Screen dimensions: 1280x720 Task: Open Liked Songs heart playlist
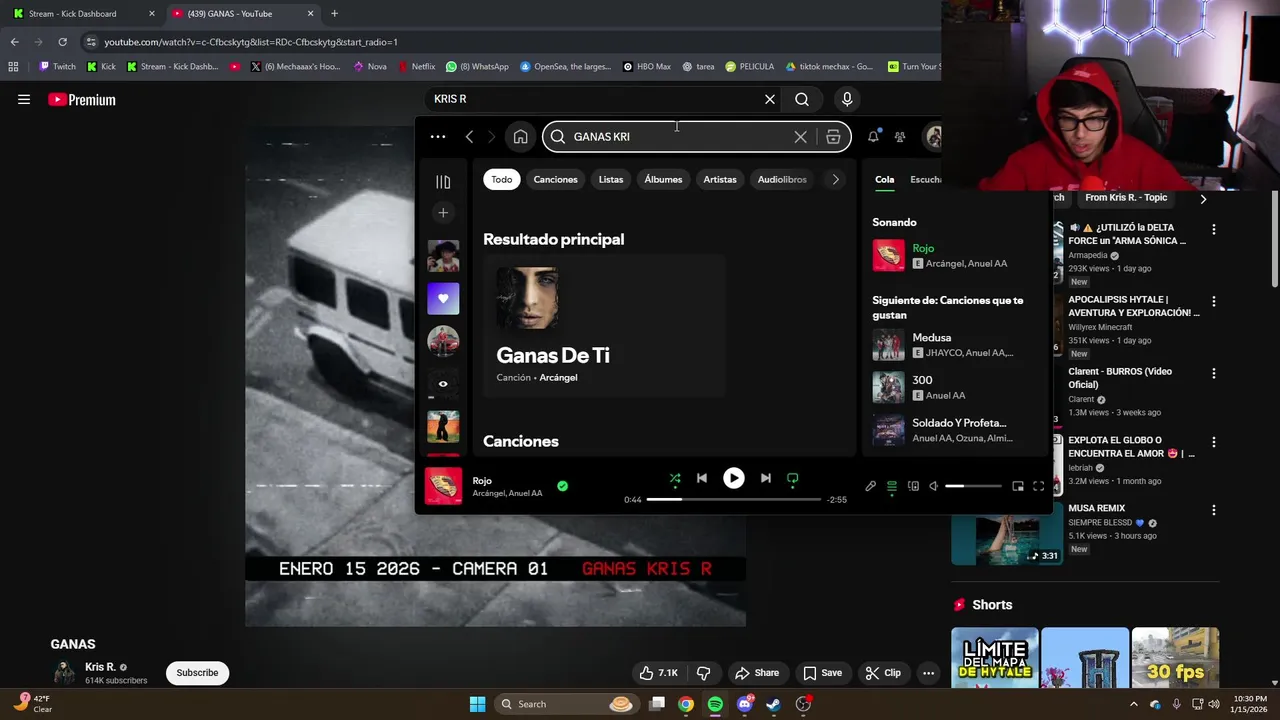tap(443, 298)
